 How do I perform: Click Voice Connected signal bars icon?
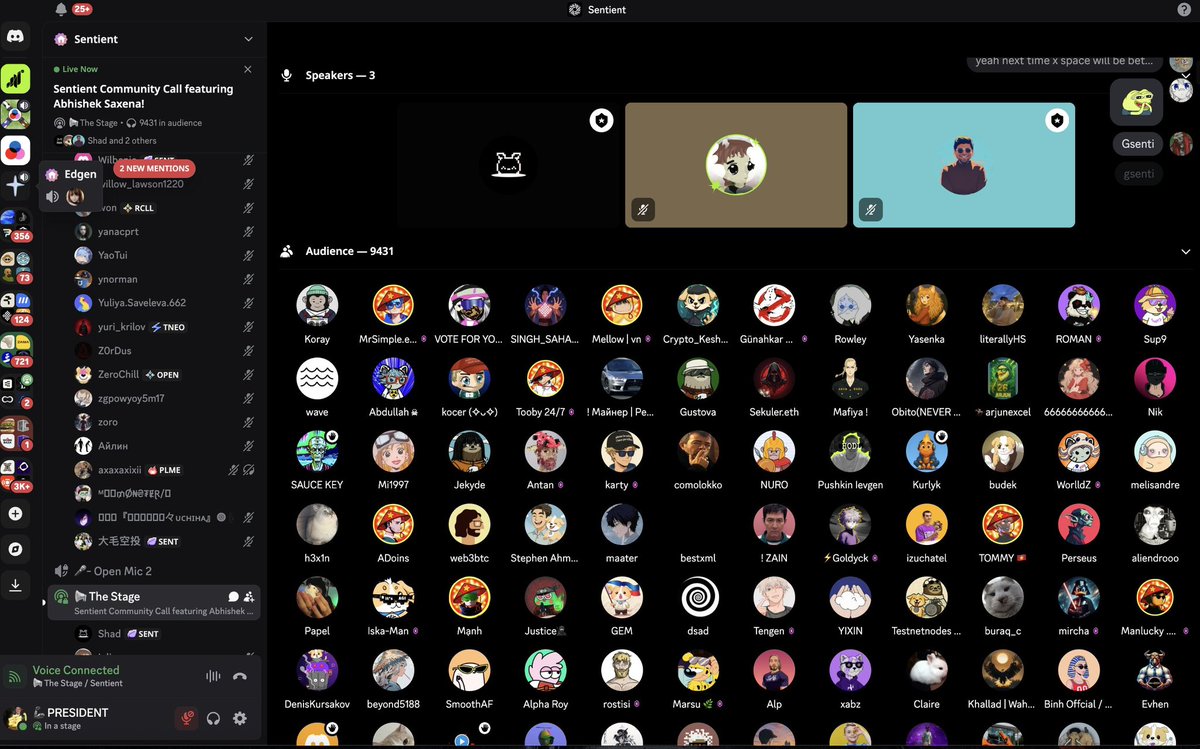15,676
